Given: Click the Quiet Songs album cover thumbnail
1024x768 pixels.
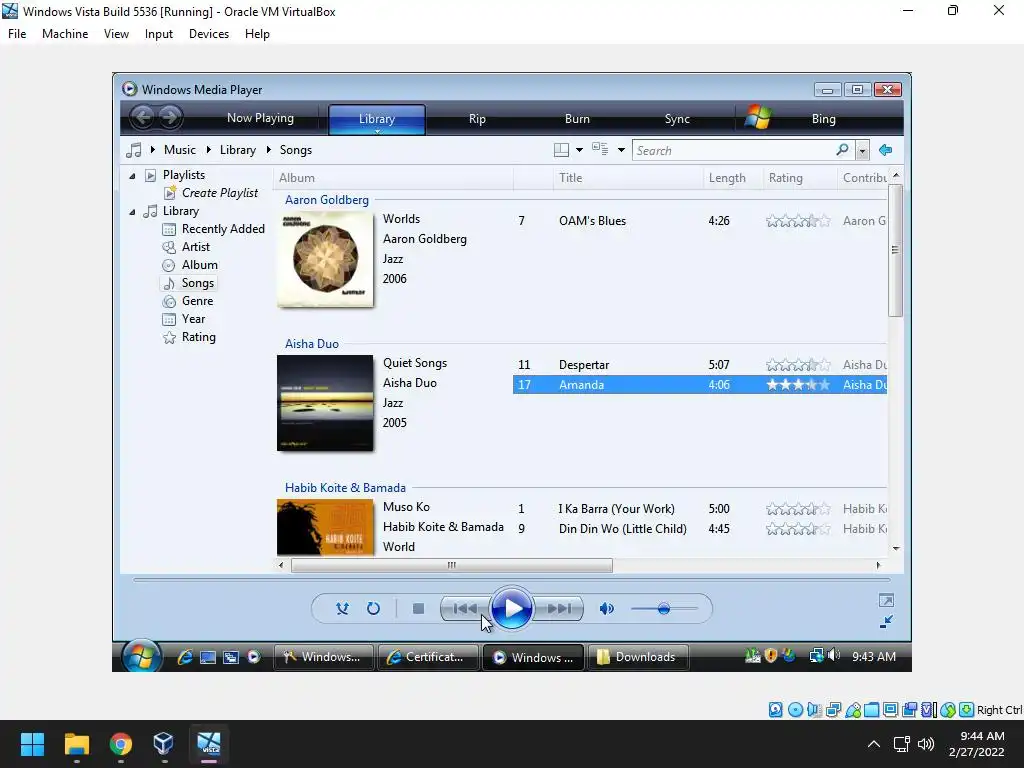Looking at the screenshot, I should (x=325, y=403).
